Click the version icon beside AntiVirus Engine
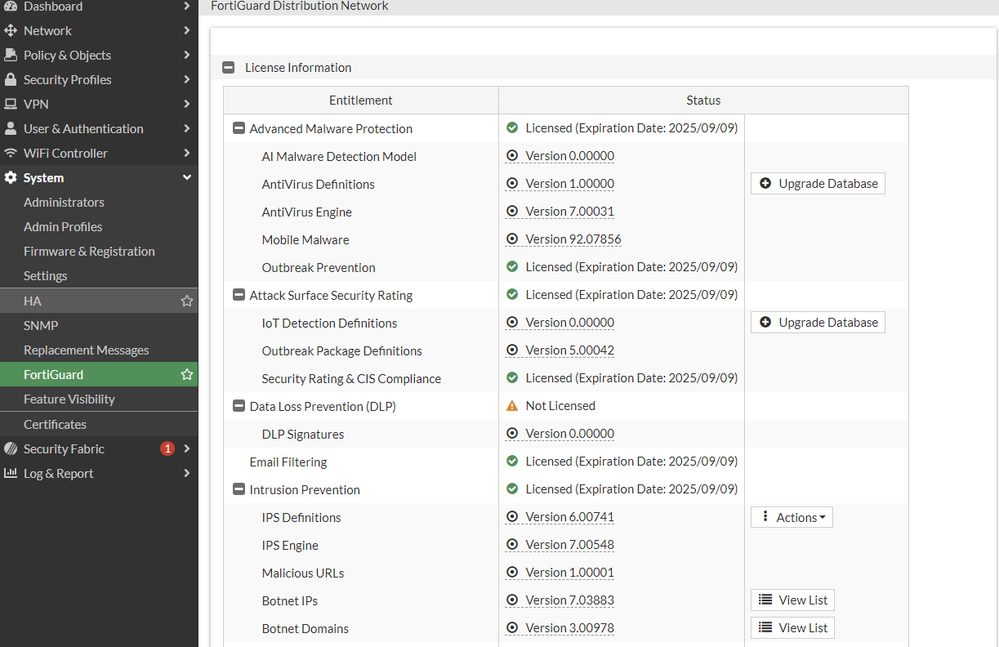The height and width of the screenshot is (647, 999). tap(512, 211)
